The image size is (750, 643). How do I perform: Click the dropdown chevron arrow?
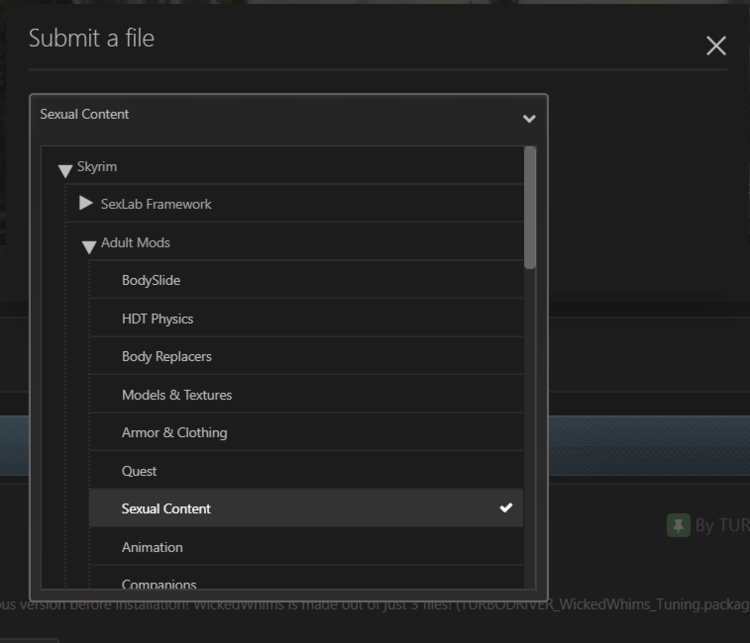click(x=529, y=118)
